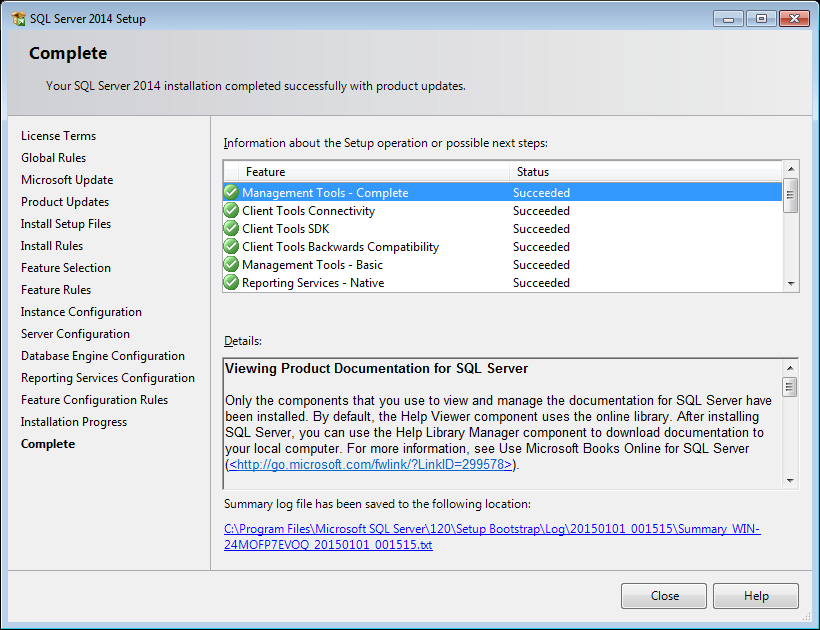The image size is (820, 630).
Task: Select the Instance Configuration step
Action: point(81,312)
